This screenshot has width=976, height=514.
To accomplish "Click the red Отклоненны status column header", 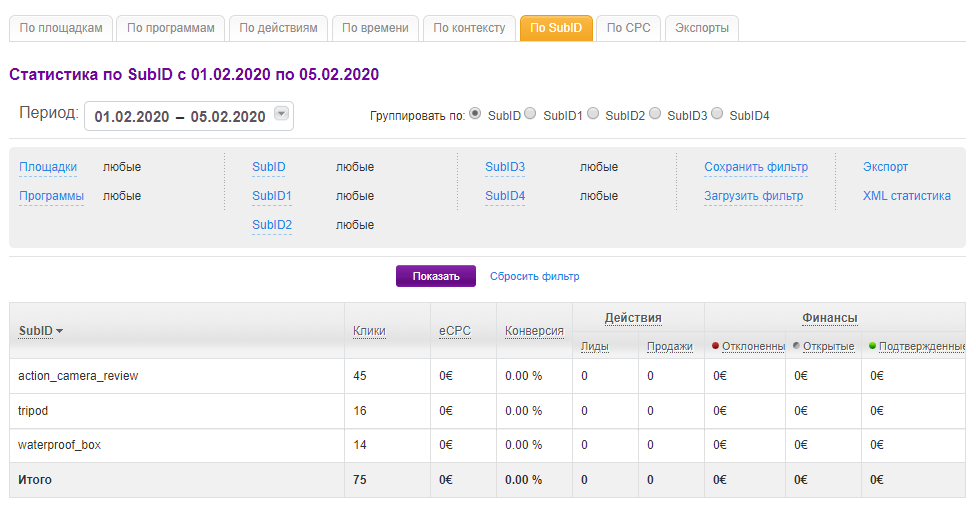I will 752,346.
